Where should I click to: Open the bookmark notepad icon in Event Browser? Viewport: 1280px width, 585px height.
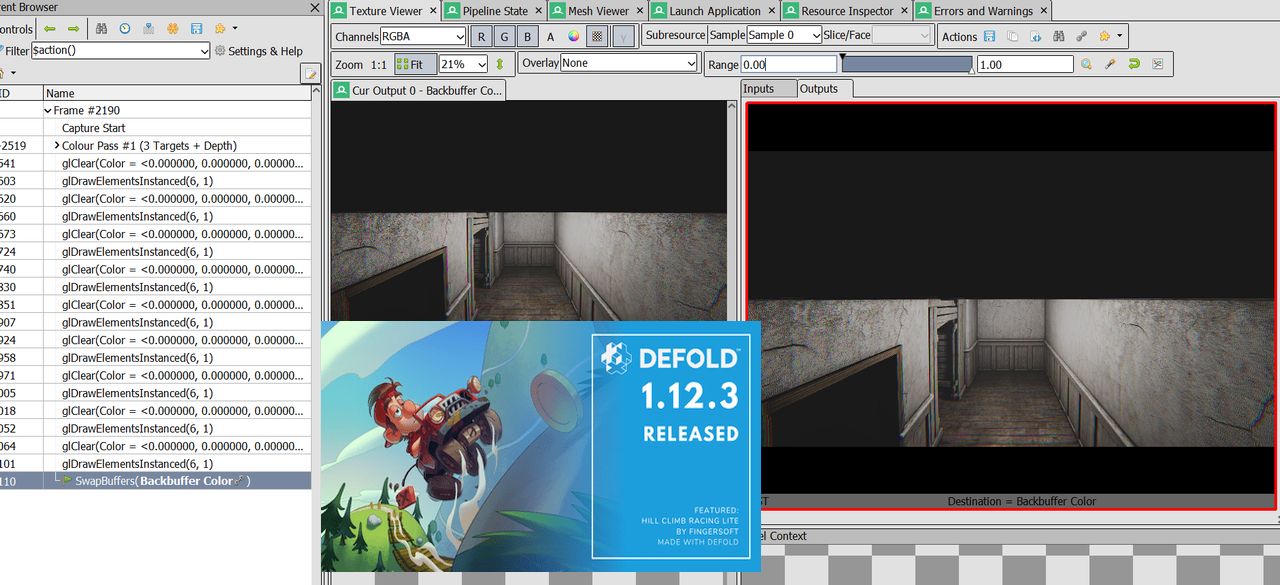(310, 73)
